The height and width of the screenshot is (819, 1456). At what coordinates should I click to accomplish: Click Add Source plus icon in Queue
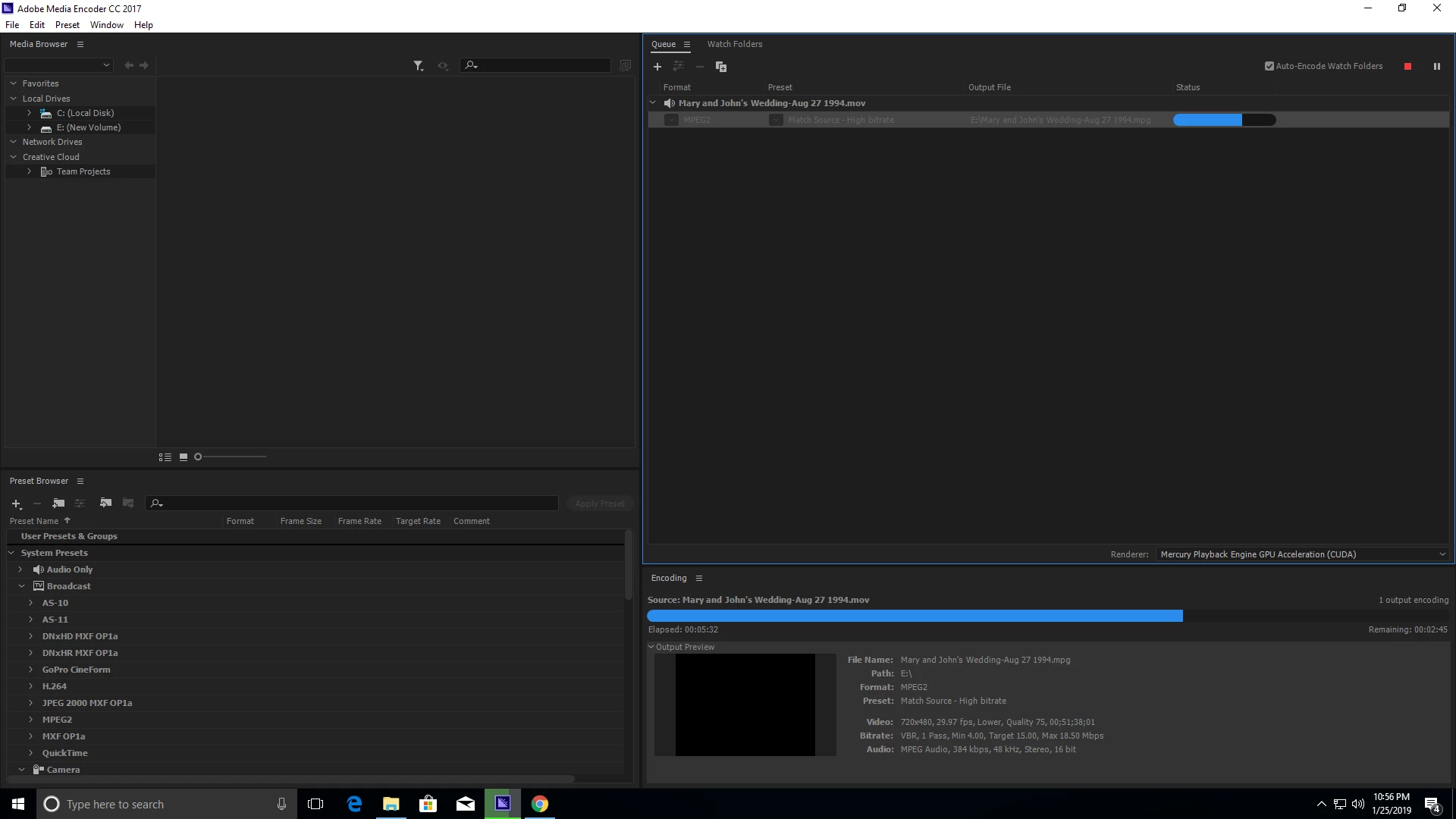tap(657, 67)
